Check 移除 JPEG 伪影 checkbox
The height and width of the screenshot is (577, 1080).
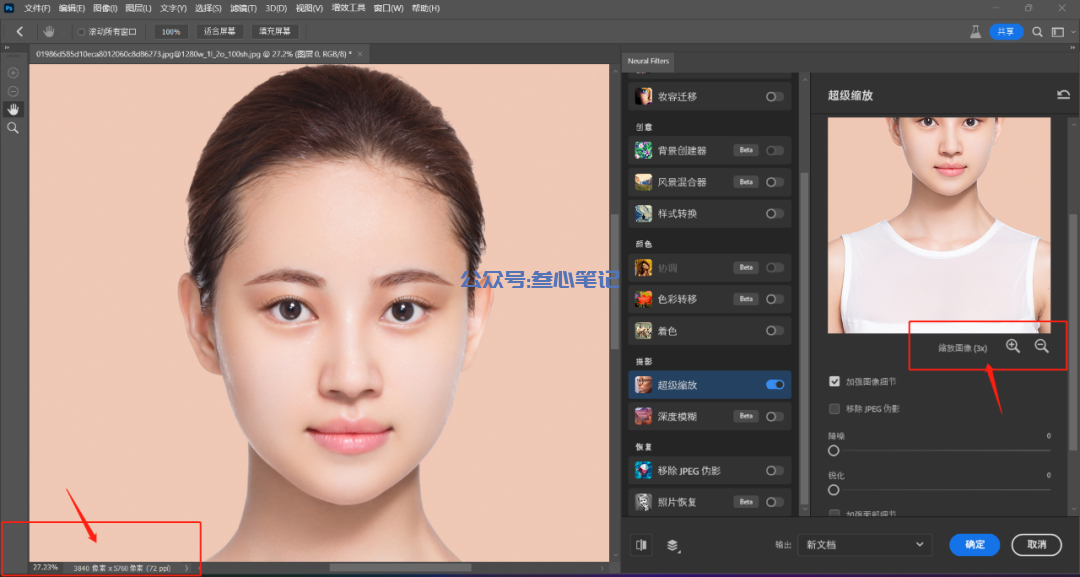pyautogui.click(x=834, y=409)
